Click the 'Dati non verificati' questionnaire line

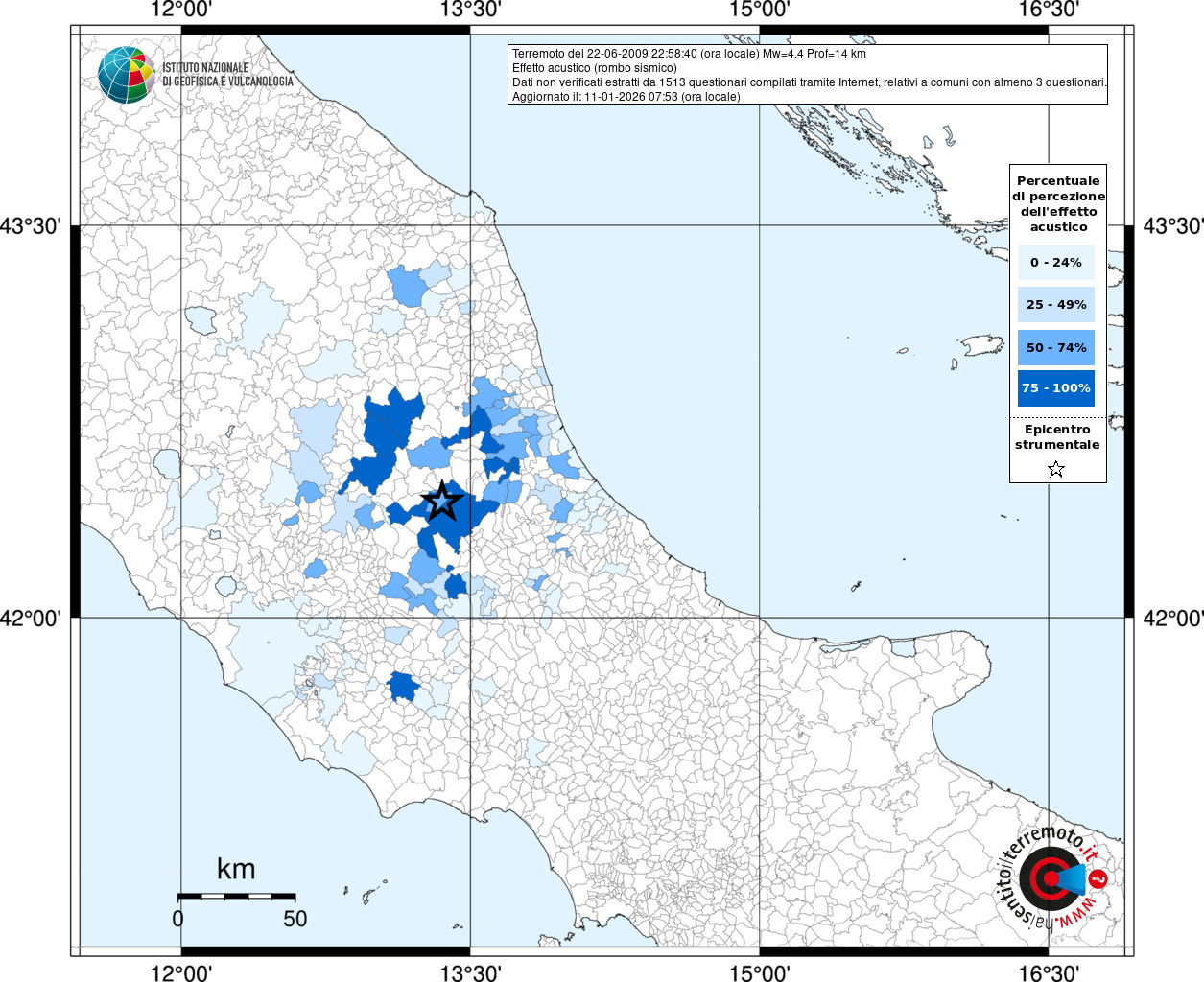coord(809,82)
